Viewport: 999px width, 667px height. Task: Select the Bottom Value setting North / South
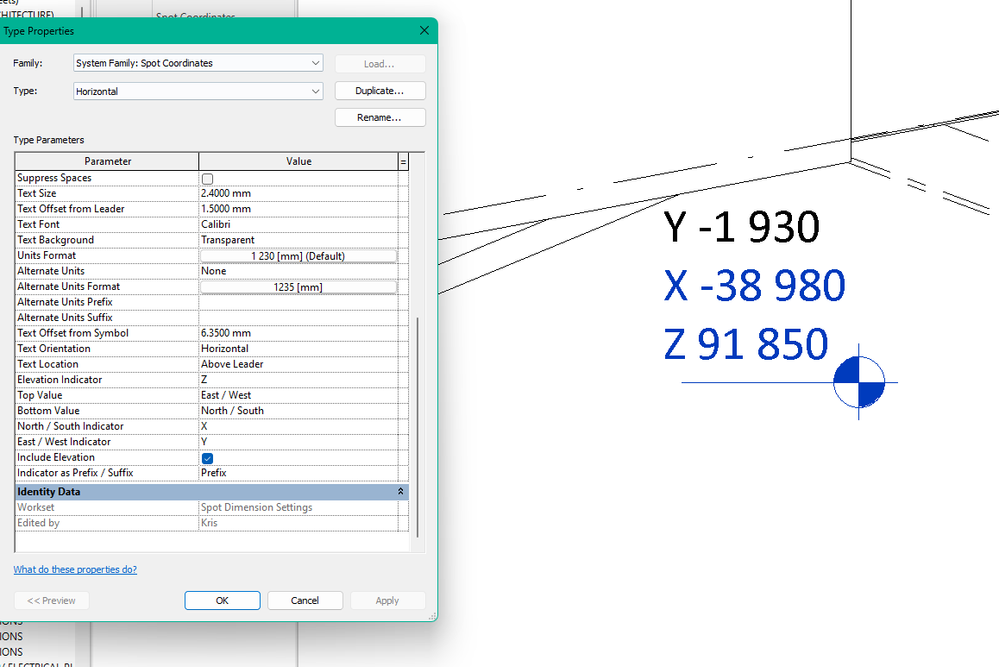point(298,410)
